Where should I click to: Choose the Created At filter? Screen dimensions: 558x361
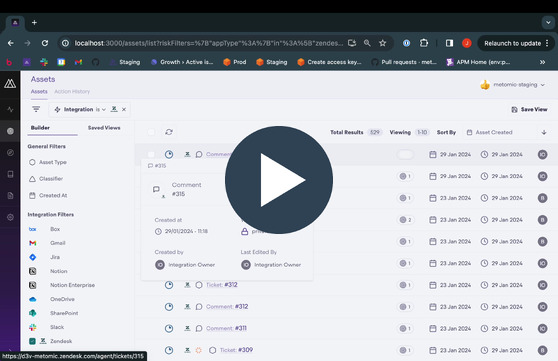coord(48,195)
